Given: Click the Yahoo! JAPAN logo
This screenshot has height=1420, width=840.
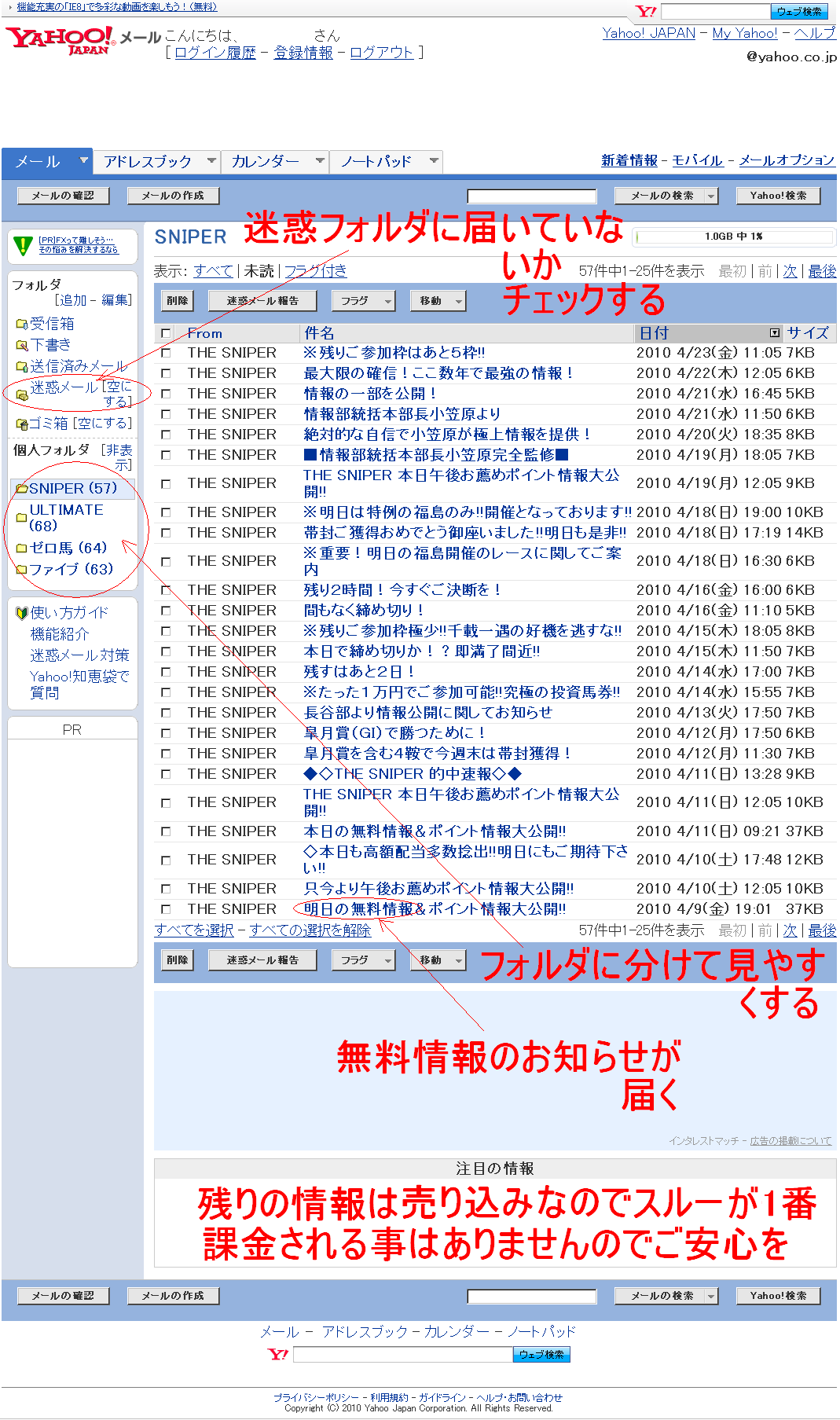Looking at the screenshot, I should (61, 40).
